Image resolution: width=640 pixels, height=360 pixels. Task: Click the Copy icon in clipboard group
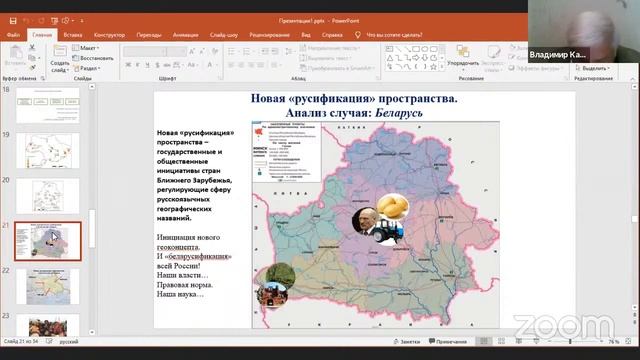[x=32, y=58]
